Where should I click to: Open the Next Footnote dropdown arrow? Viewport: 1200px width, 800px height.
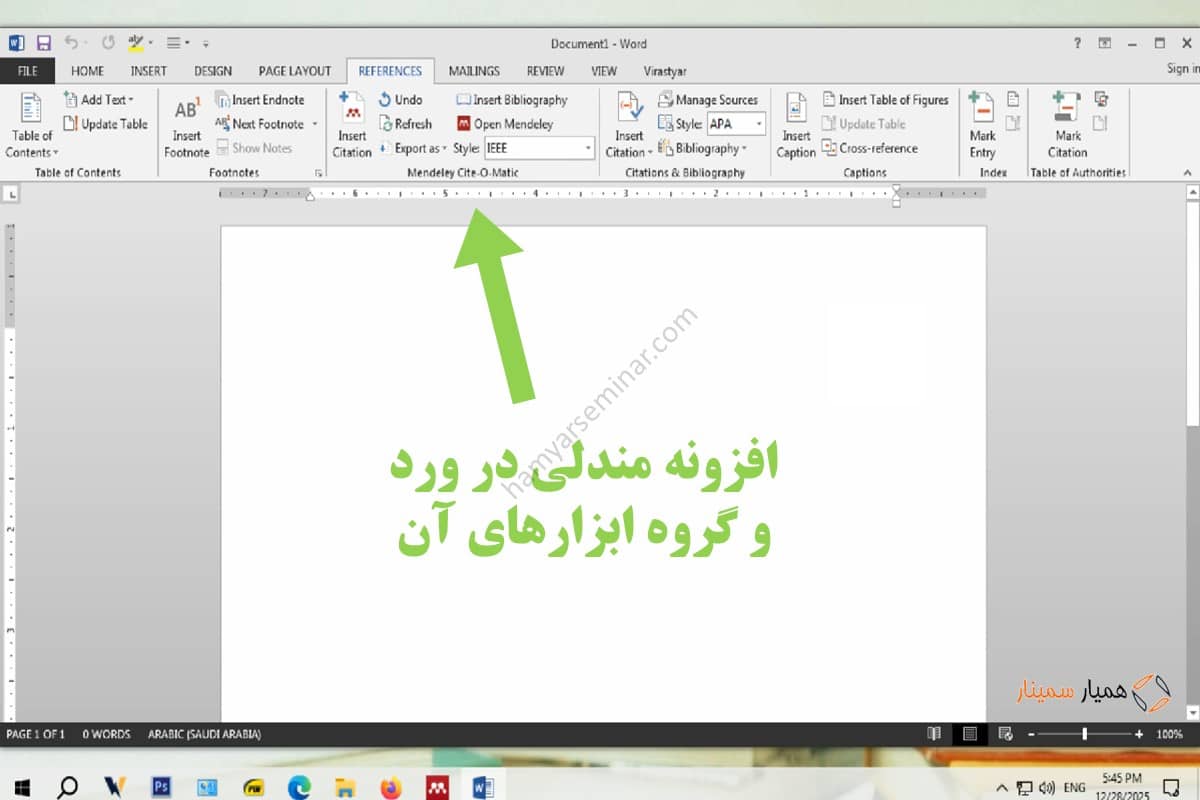pyautogui.click(x=314, y=124)
